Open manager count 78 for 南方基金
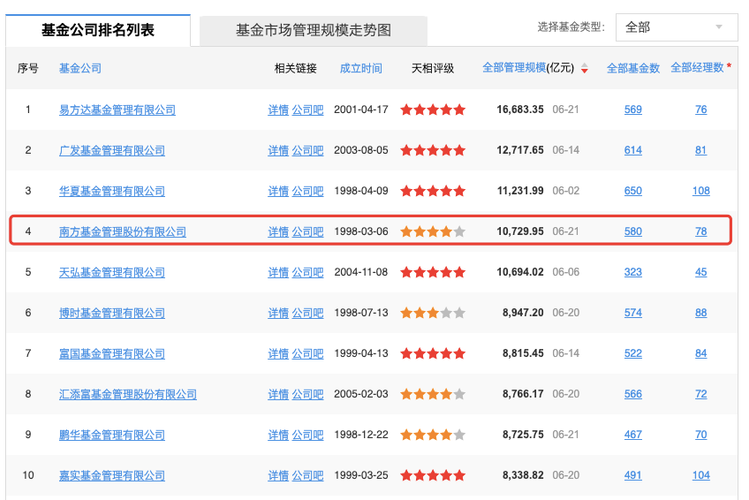This screenshot has width=749, height=500. [x=701, y=231]
